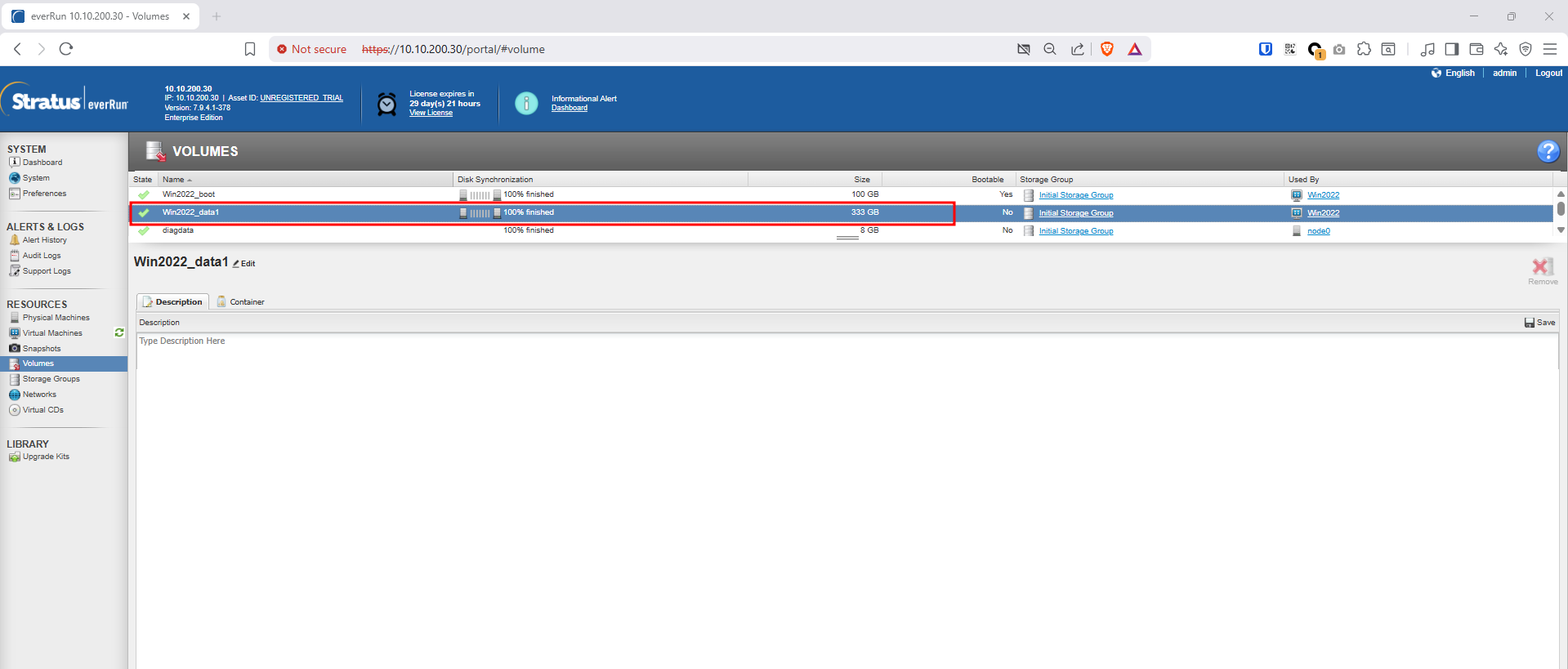Open Networks from the Resources section

[39, 395]
